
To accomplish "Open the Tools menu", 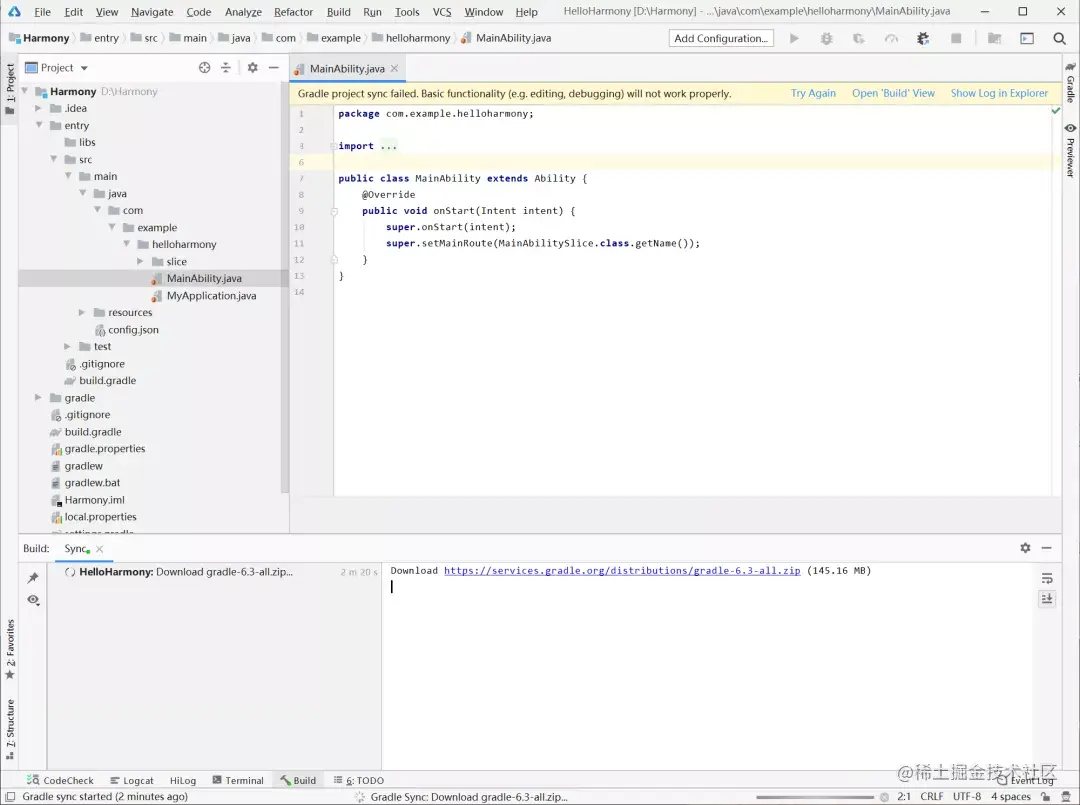I will [x=407, y=12].
